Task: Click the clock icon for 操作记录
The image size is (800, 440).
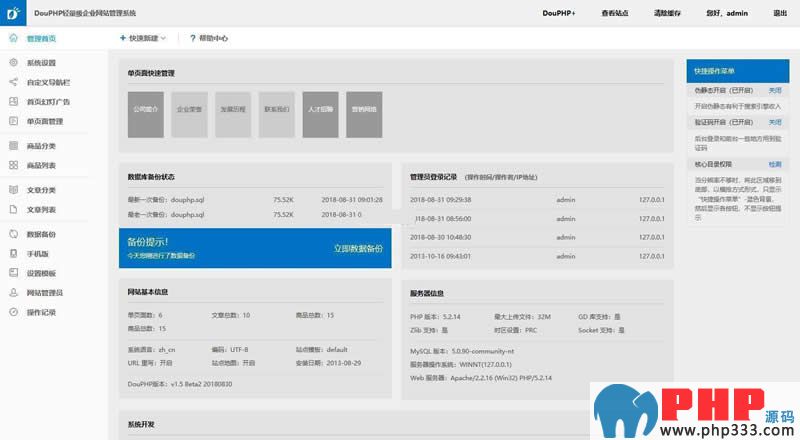Action: [x=13, y=312]
